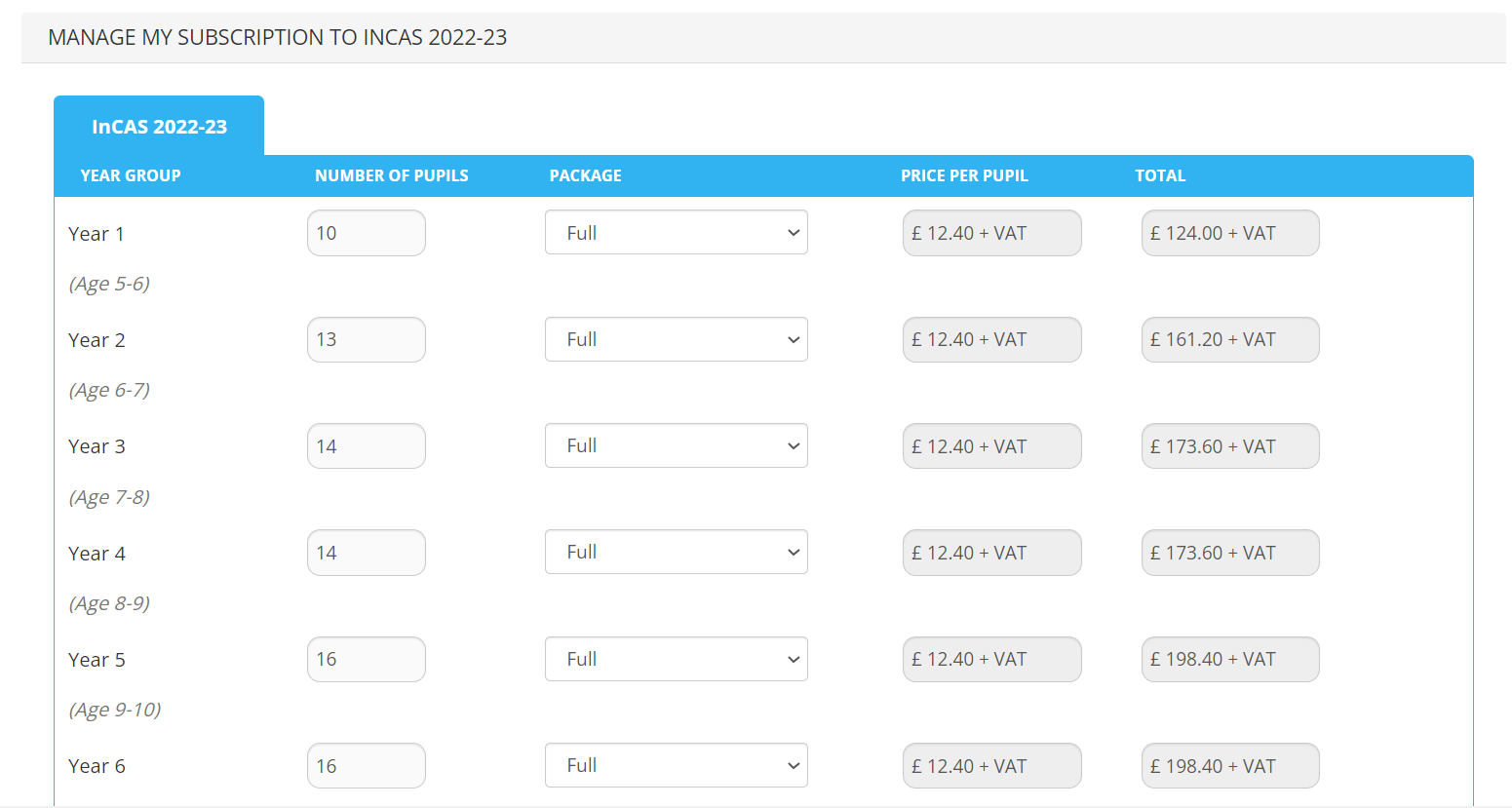Screen dimensions: 1512x808
Task: Click the YEAR GROUP column header
Action: (131, 175)
